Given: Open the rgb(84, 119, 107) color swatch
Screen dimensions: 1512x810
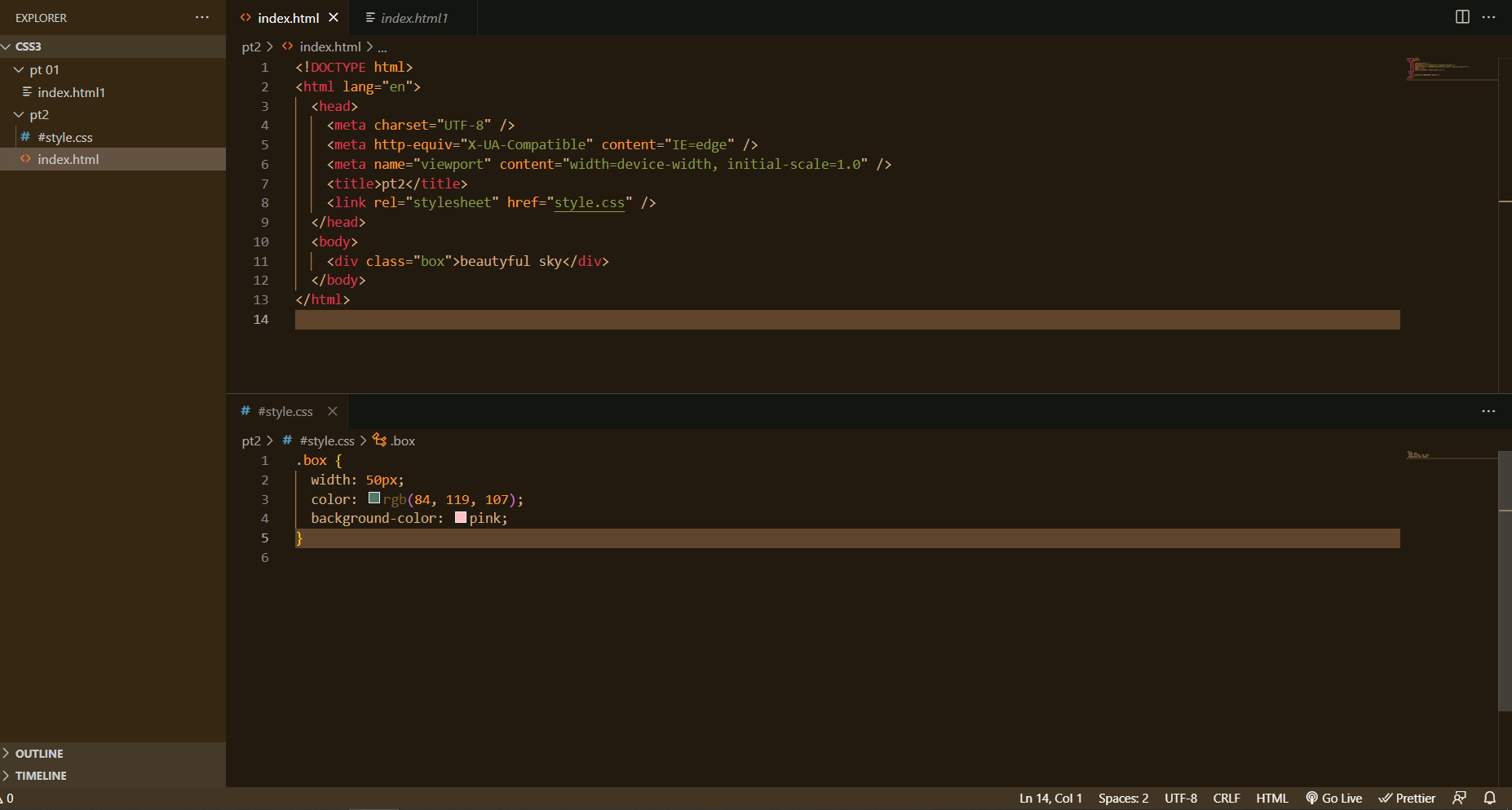Looking at the screenshot, I should click(x=374, y=498).
